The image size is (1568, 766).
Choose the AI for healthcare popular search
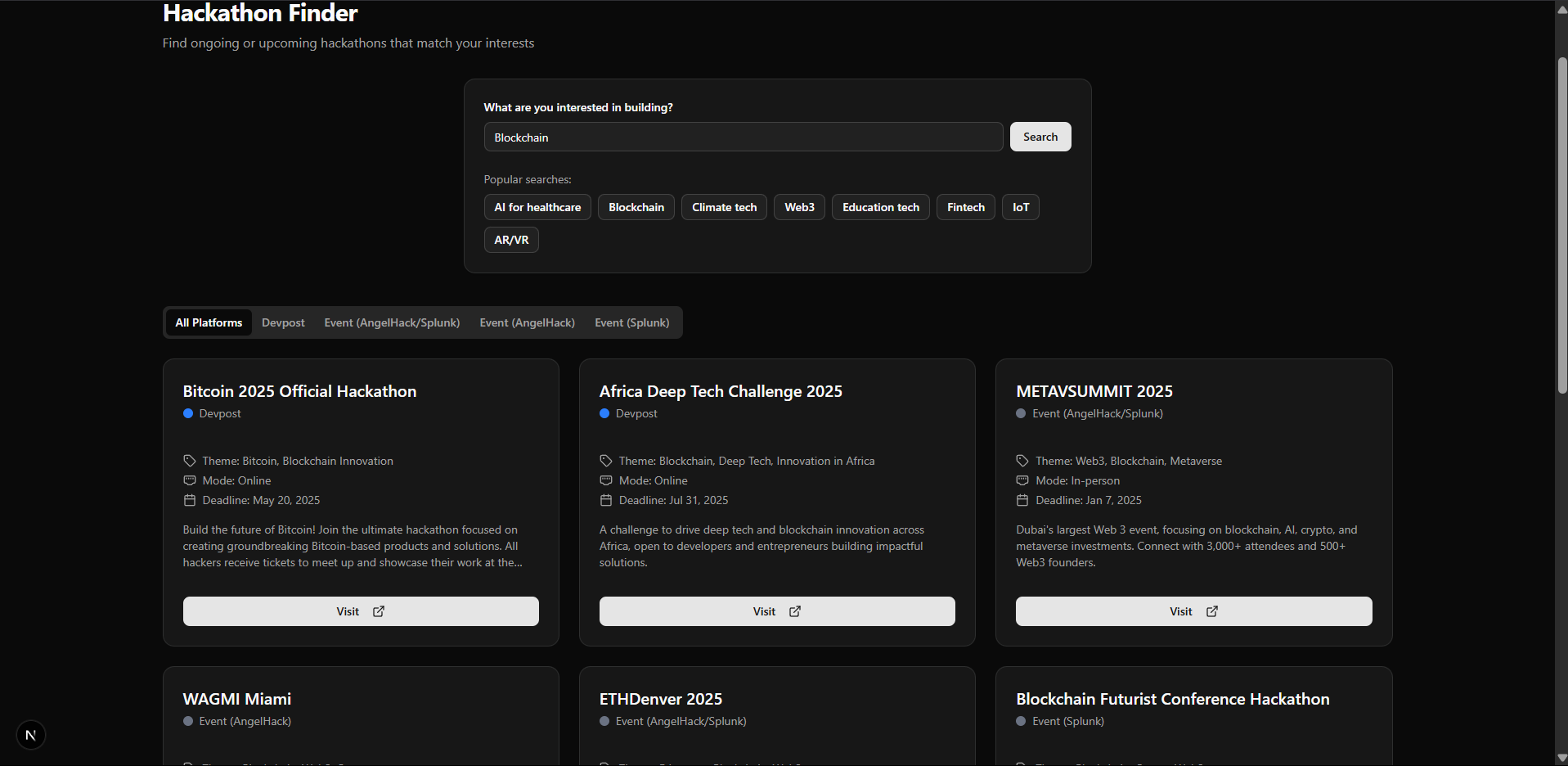tap(537, 207)
